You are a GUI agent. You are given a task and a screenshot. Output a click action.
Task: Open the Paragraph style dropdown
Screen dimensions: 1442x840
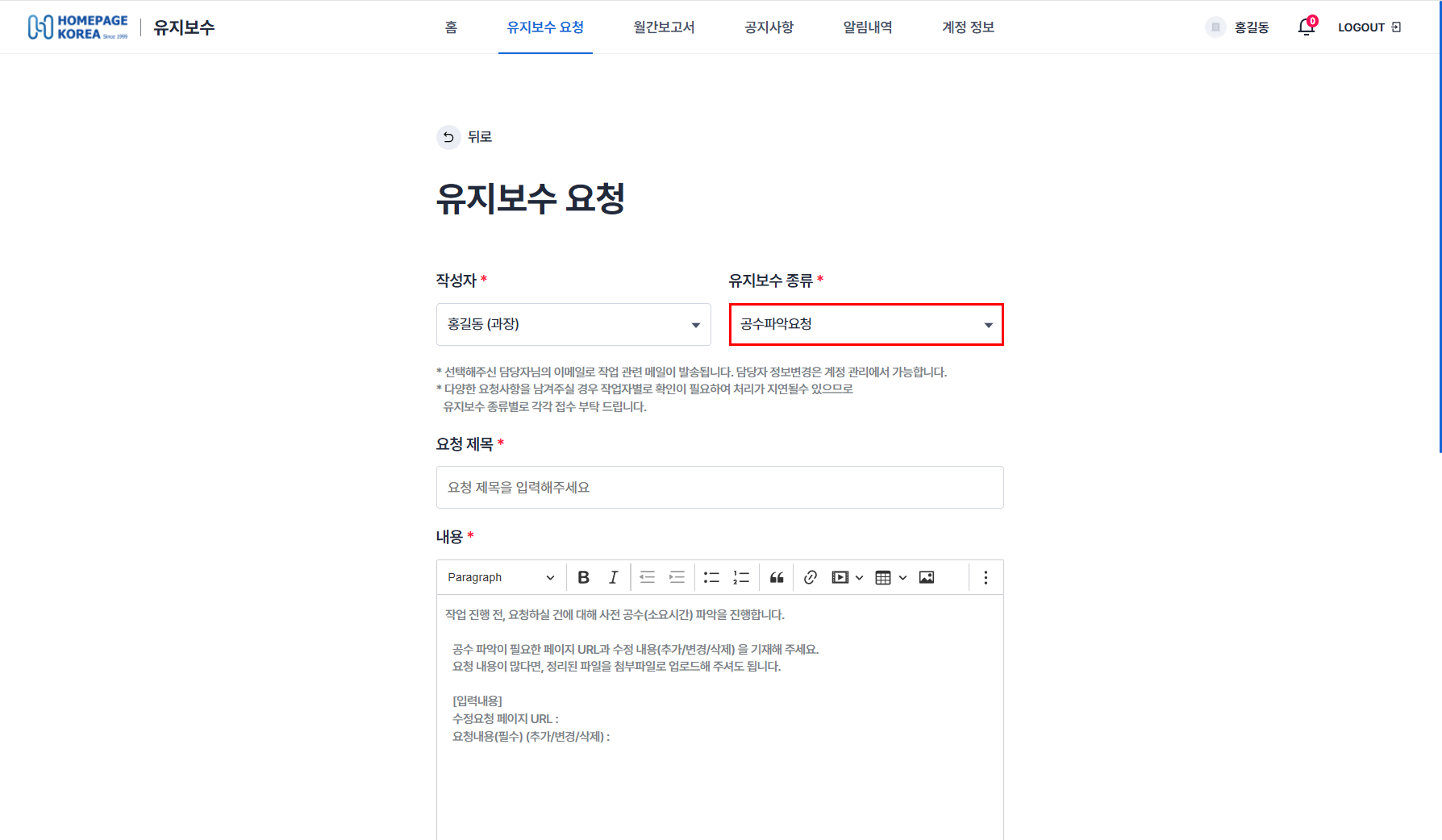(500, 576)
